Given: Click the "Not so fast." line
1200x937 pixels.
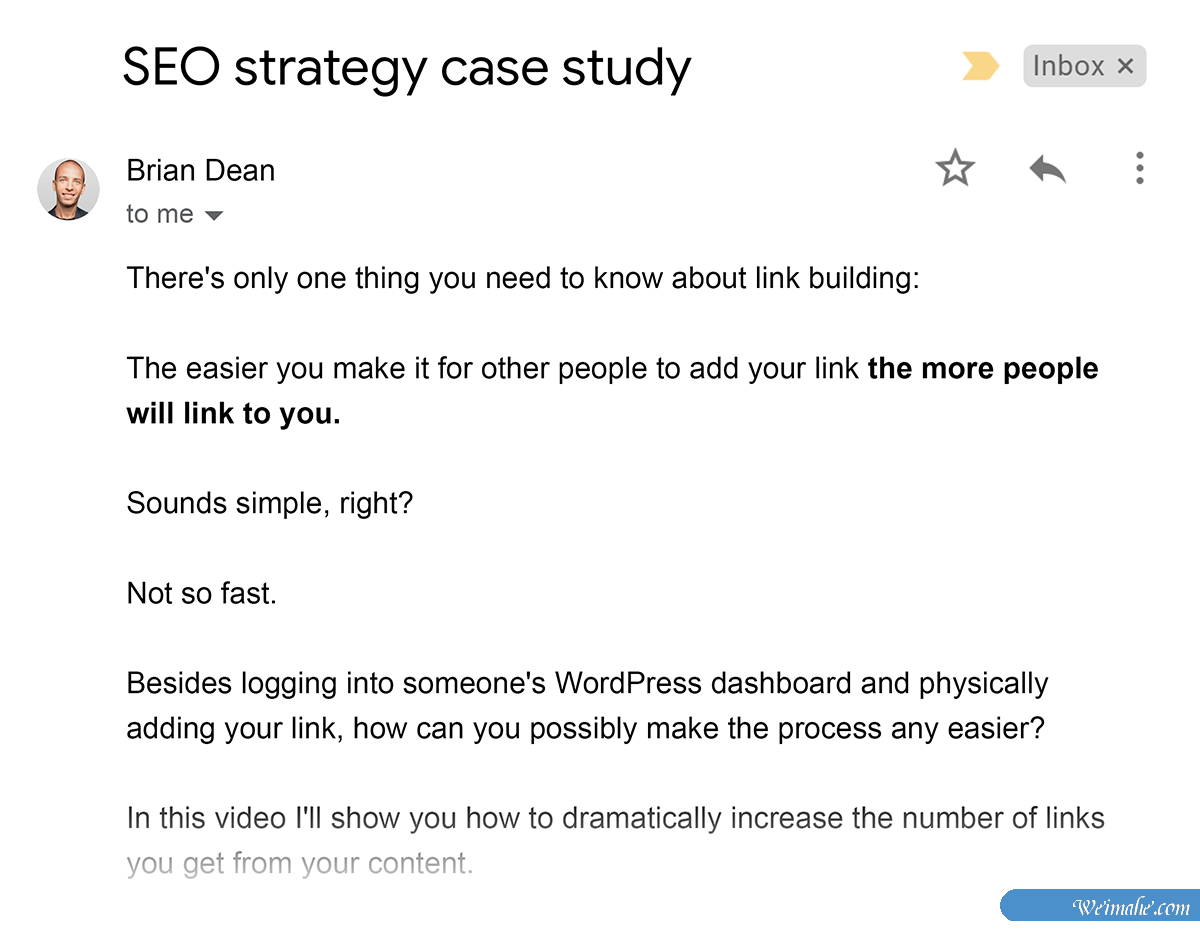Looking at the screenshot, I should click(201, 594).
